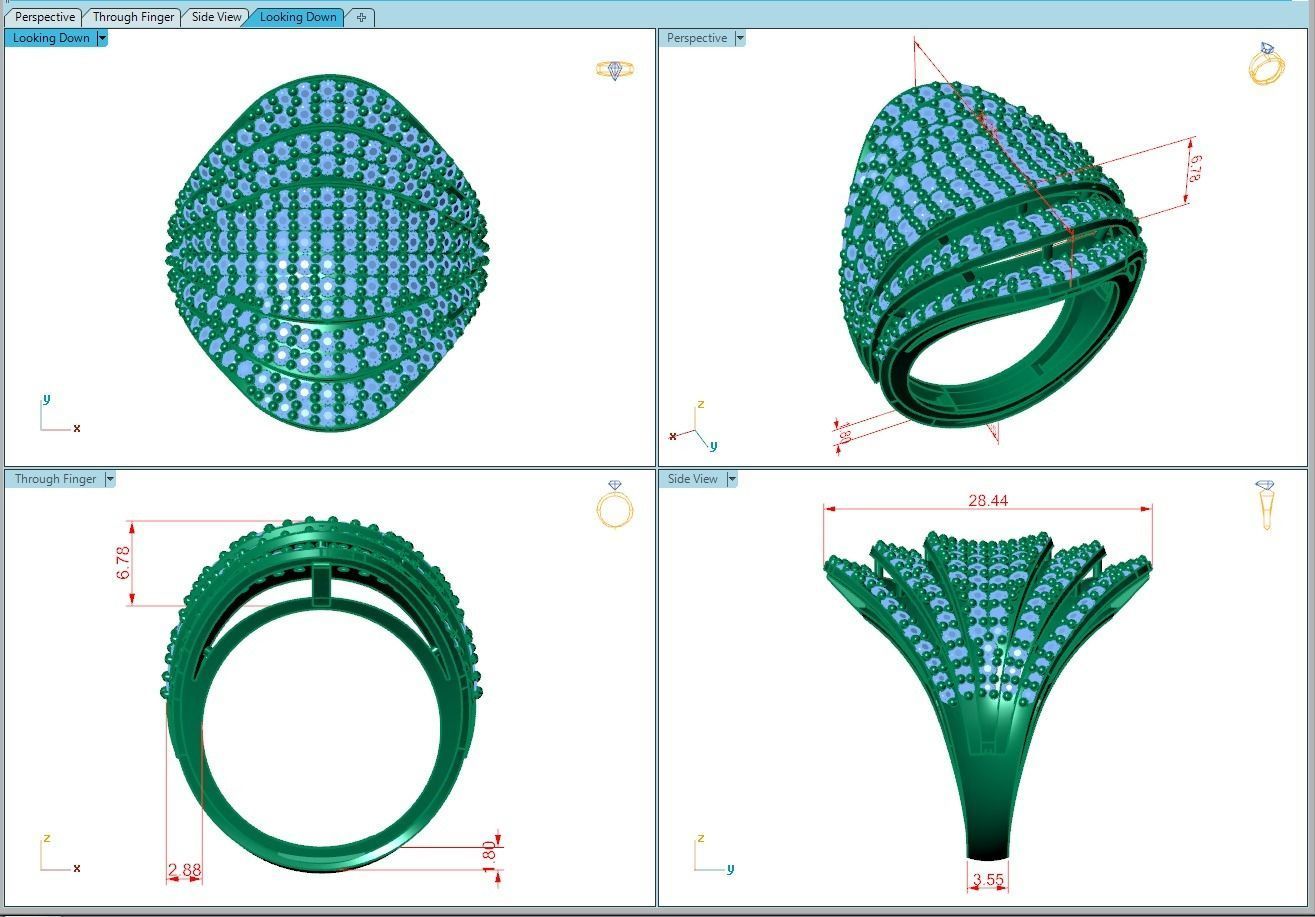Open the Side View tab

pos(216,17)
